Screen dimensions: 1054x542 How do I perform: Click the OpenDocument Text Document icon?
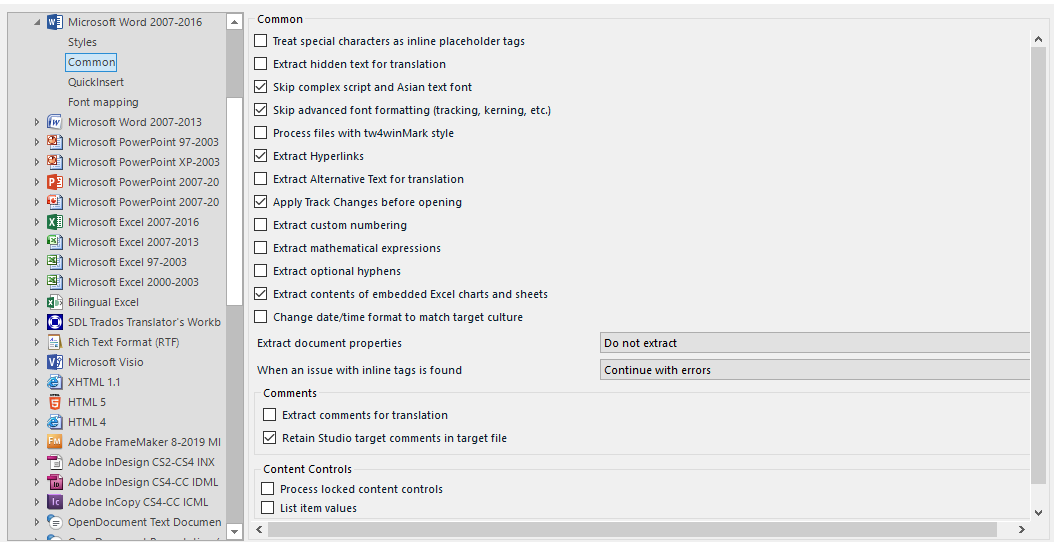55,522
